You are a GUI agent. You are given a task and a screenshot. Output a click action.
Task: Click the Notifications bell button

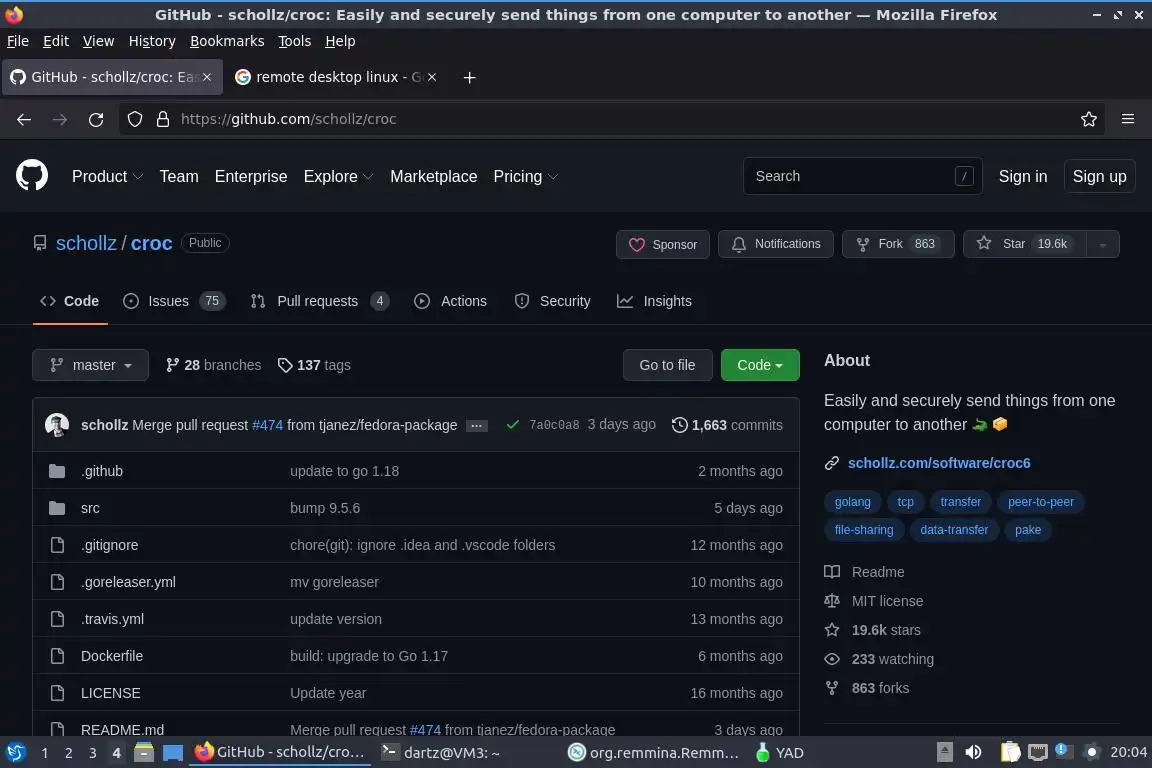(x=775, y=244)
